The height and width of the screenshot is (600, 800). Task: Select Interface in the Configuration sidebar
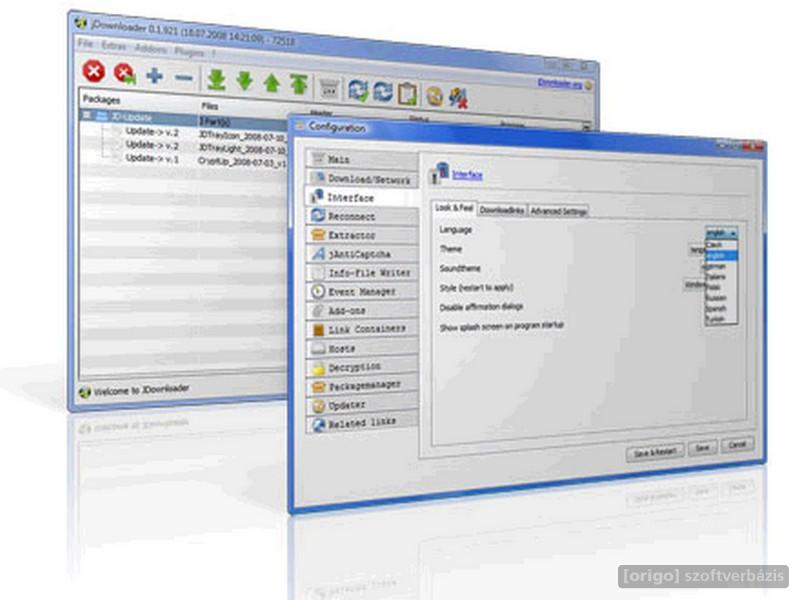click(x=362, y=197)
